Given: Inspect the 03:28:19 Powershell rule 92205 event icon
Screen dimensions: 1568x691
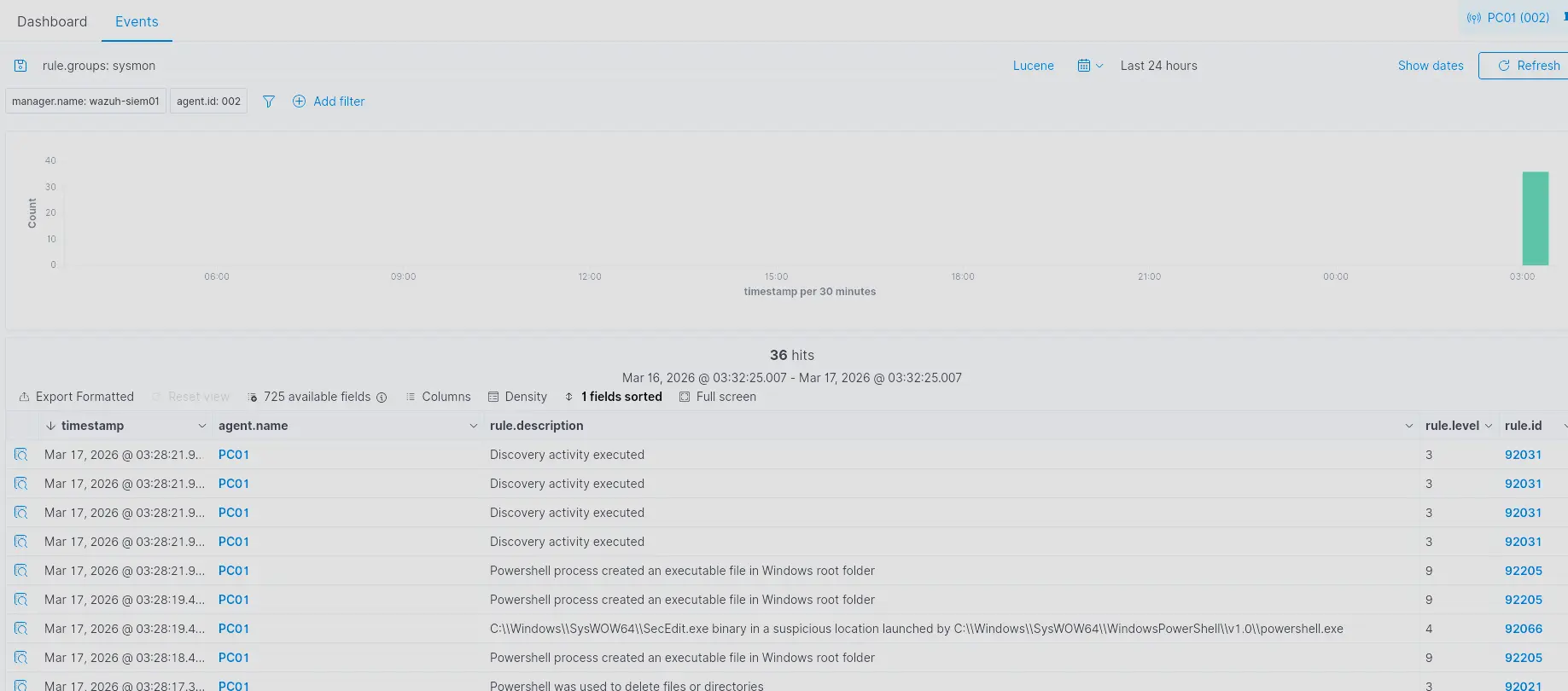Looking at the screenshot, I should click(x=21, y=600).
